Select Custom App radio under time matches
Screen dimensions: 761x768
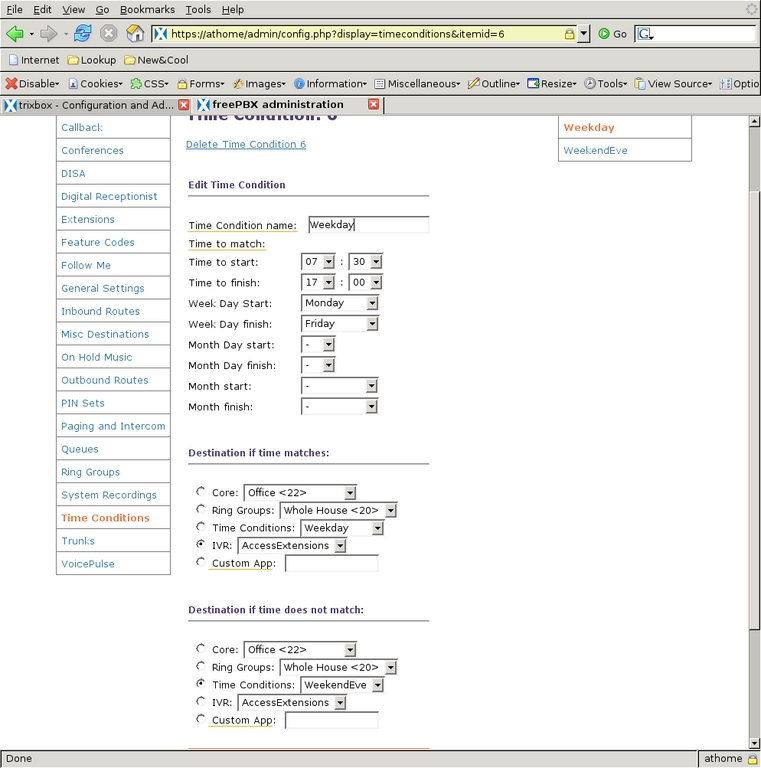pyautogui.click(x=201, y=563)
